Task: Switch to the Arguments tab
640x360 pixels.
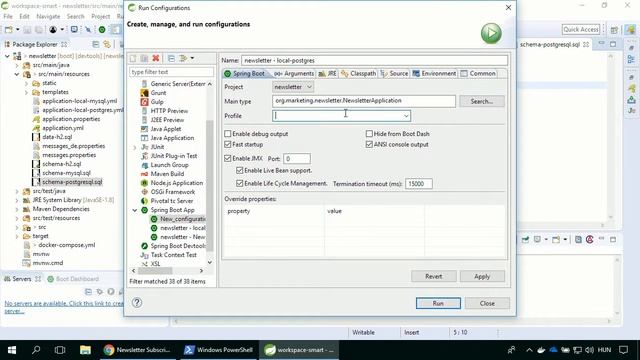Action: (x=294, y=73)
